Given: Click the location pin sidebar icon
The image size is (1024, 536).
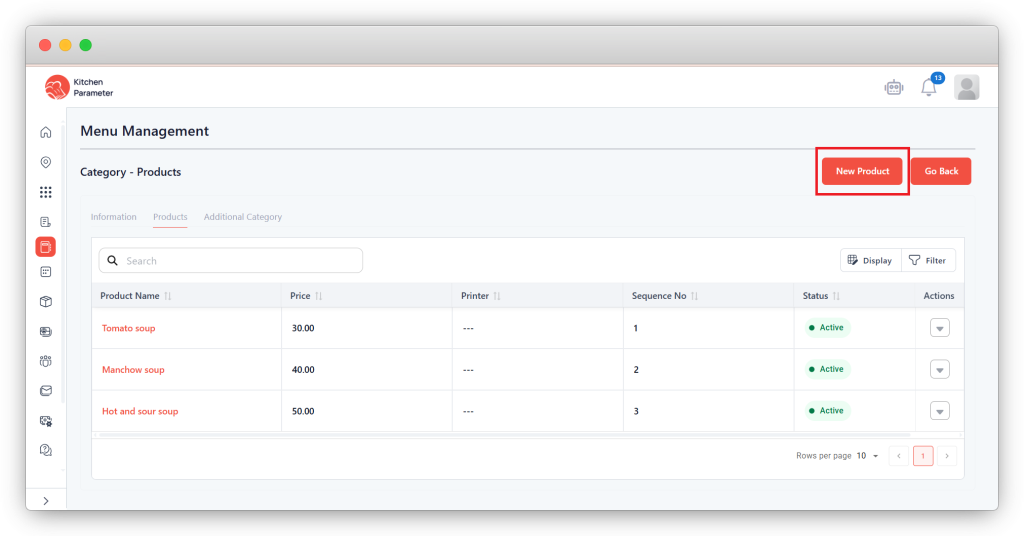Looking at the screenshot, I should [x=46, y=162].
